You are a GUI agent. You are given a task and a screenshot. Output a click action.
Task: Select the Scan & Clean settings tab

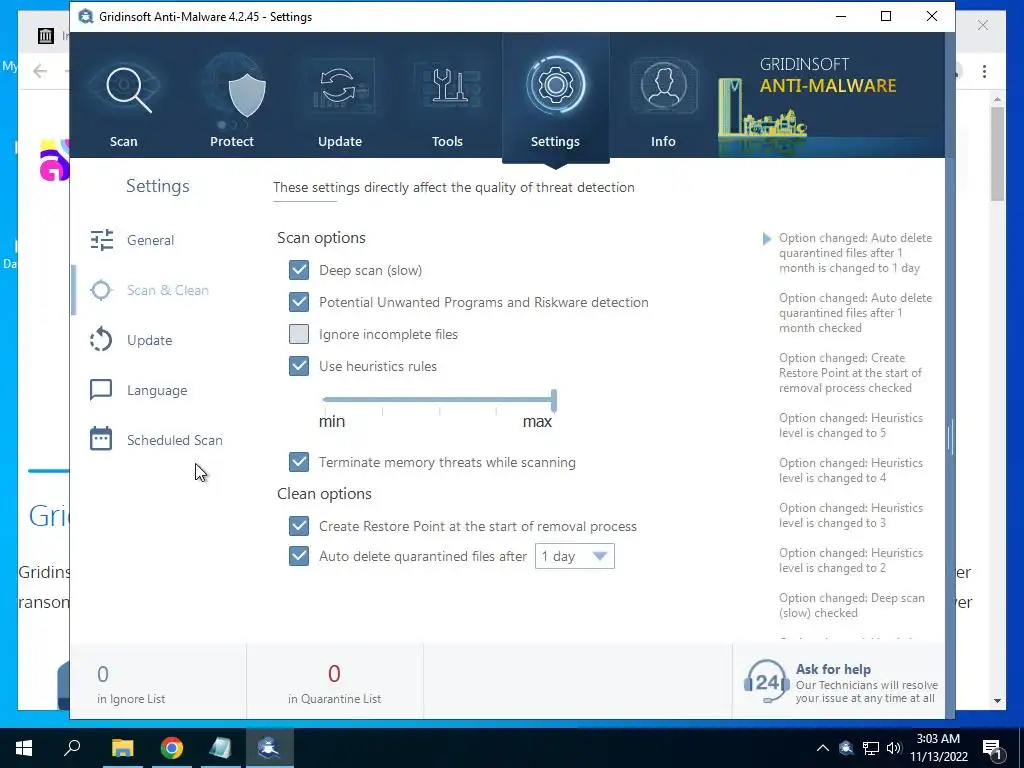[x=168, y=290]
